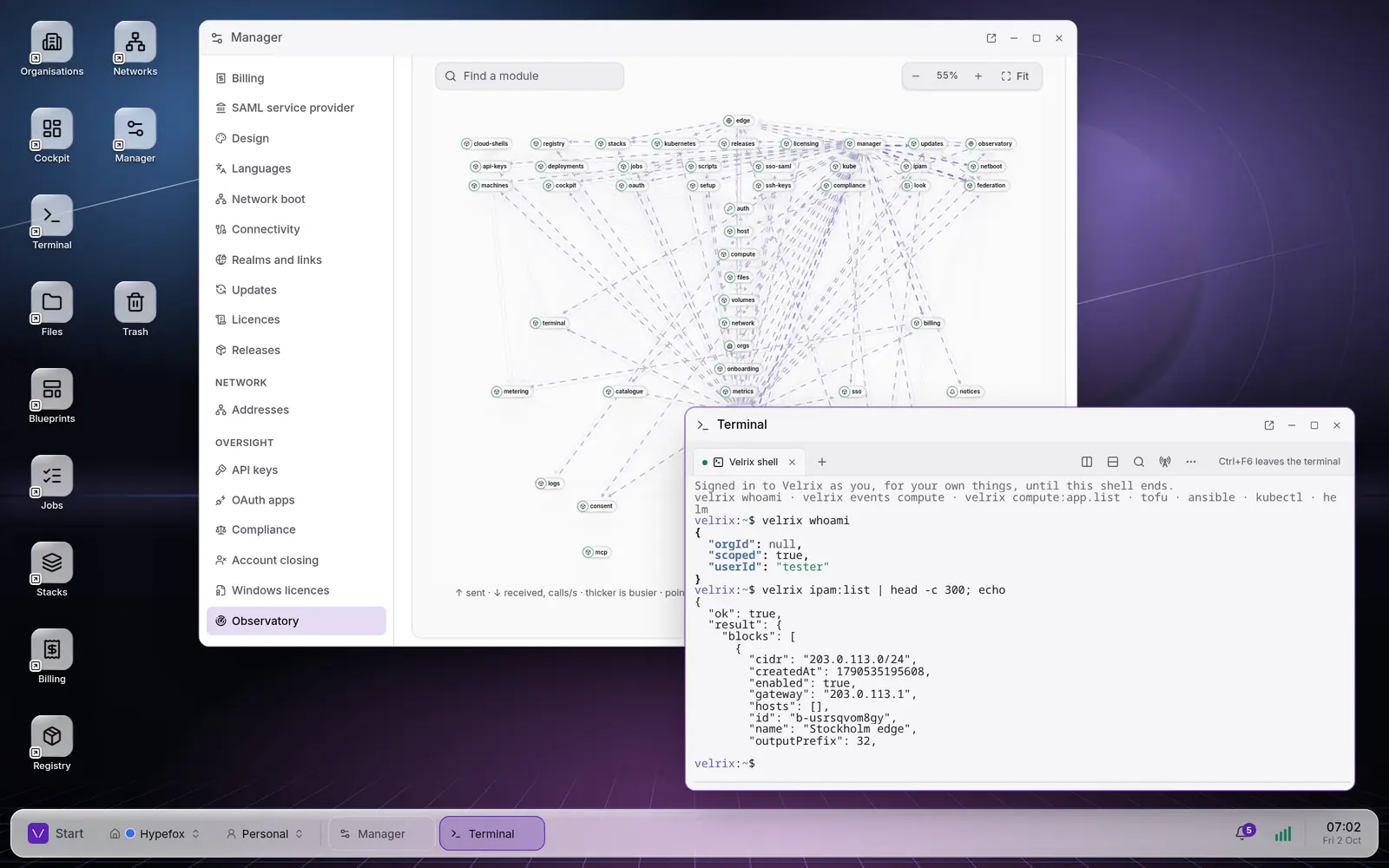Open the Blueprints desktop icon

point(52,397)
